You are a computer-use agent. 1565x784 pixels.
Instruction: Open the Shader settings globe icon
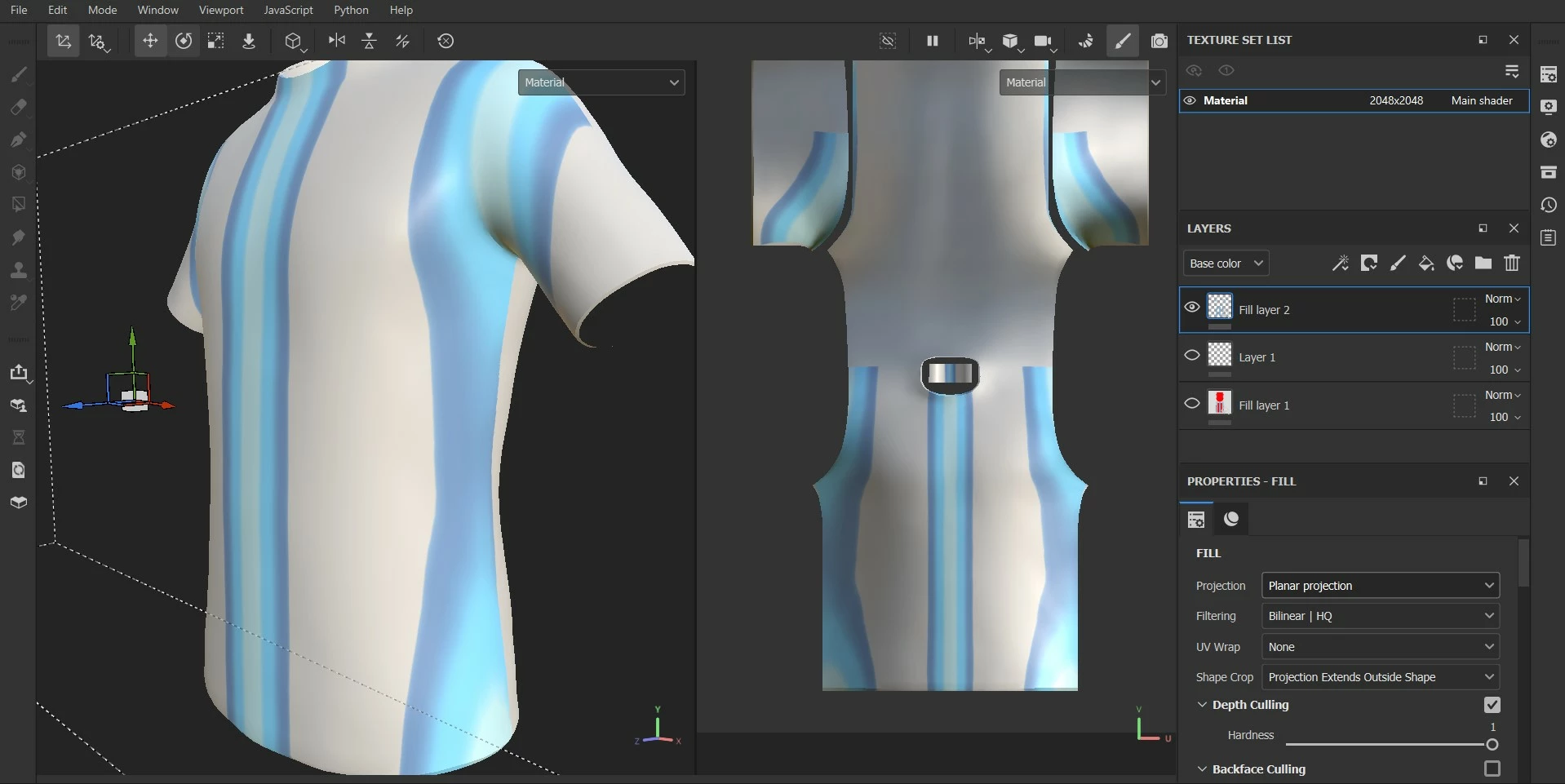(1549, 140)
